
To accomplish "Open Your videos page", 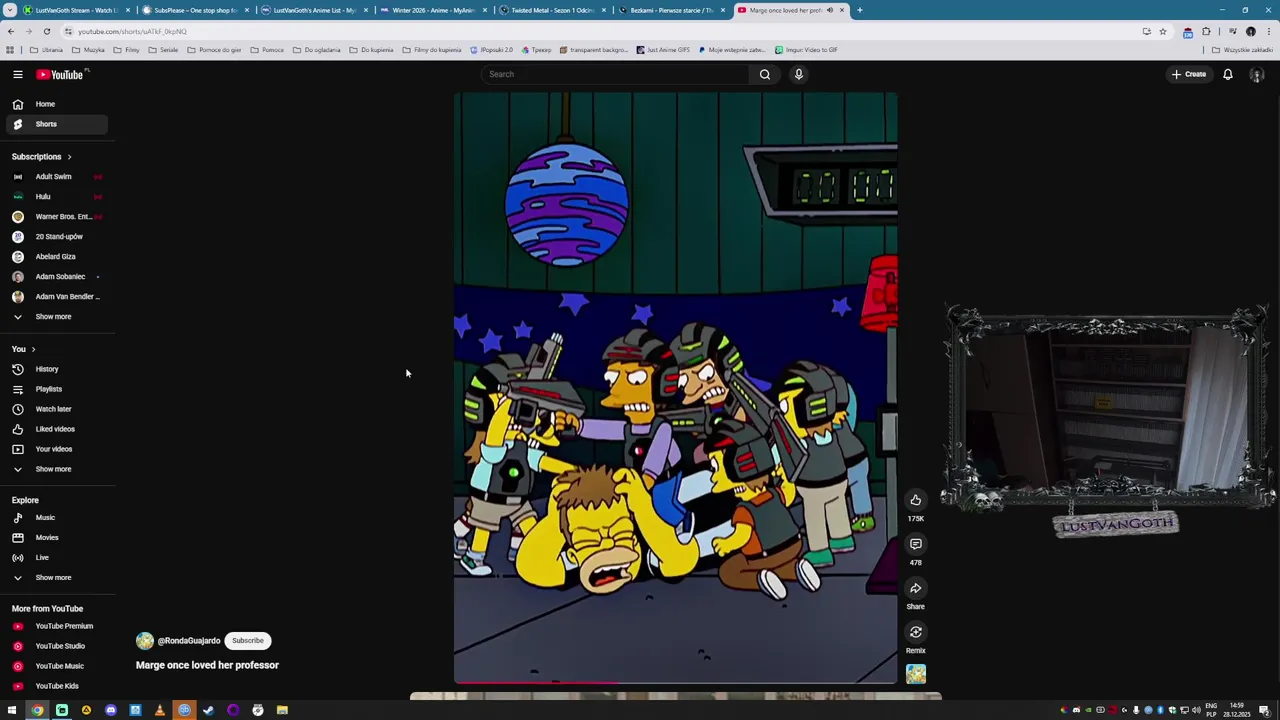I will [57, 449].
